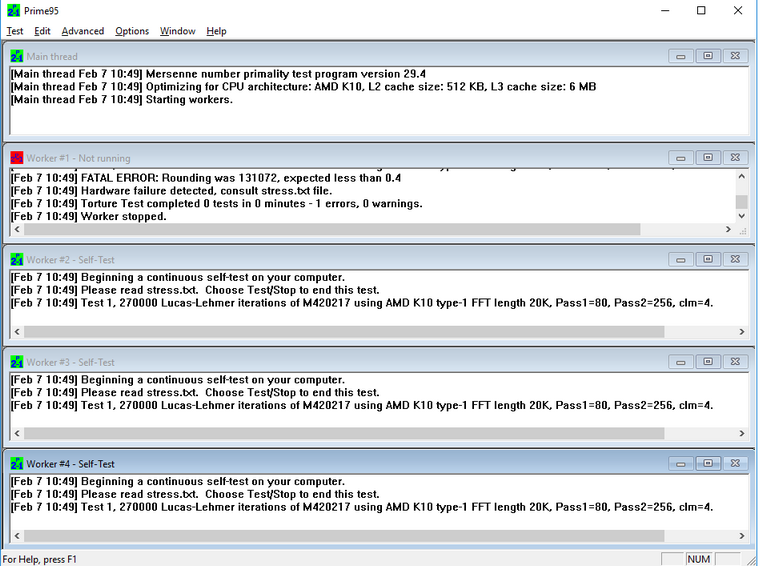Click Worker #2 horizontal scroll left arrow
This screenshot has height=566, width=762.
click(x=17, y=332)
